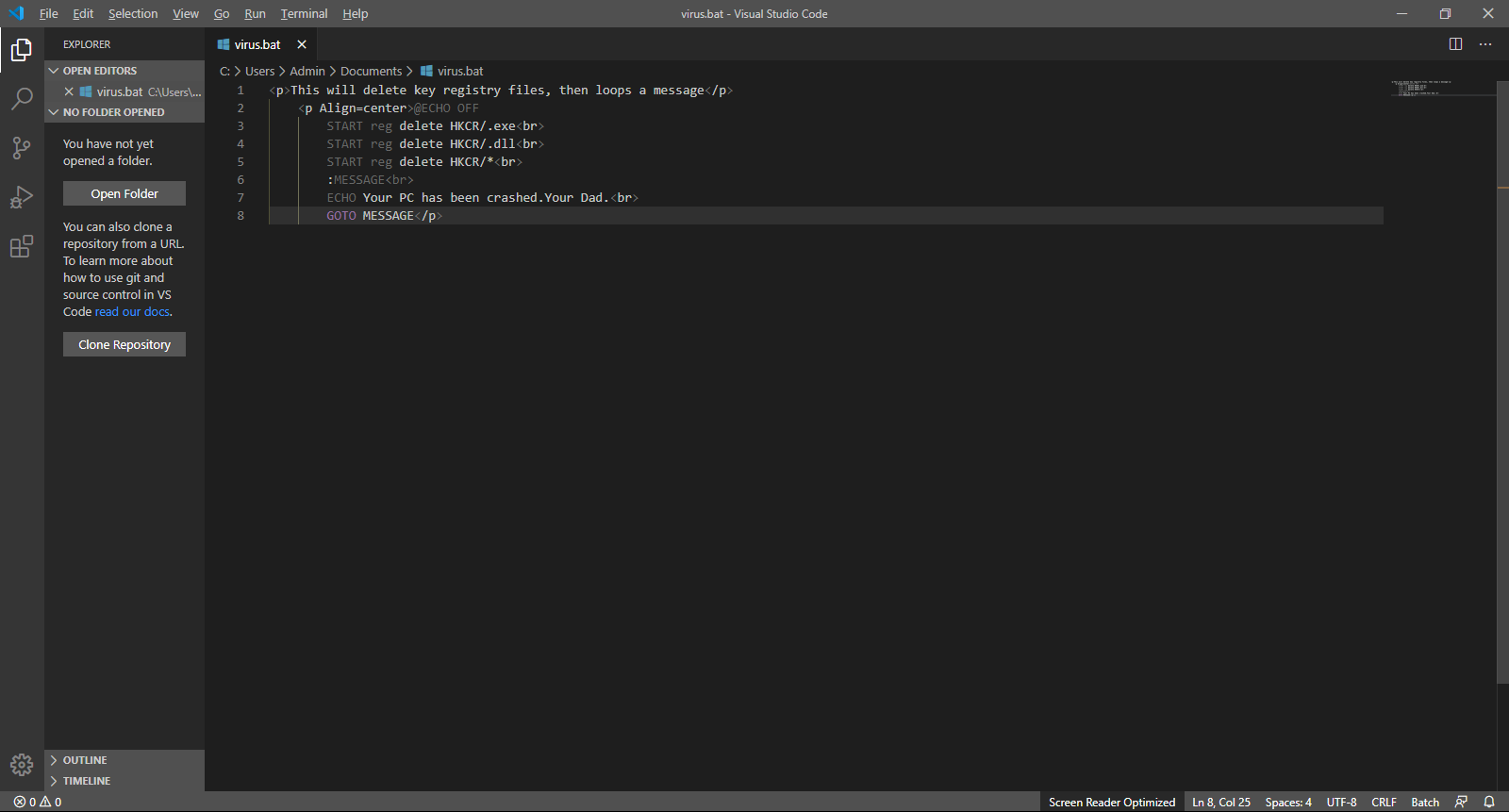Image resolution: width=1509 pixels, height=812 pixels.
Task: Click the C: breadcrumb segment
Action: 224,71
